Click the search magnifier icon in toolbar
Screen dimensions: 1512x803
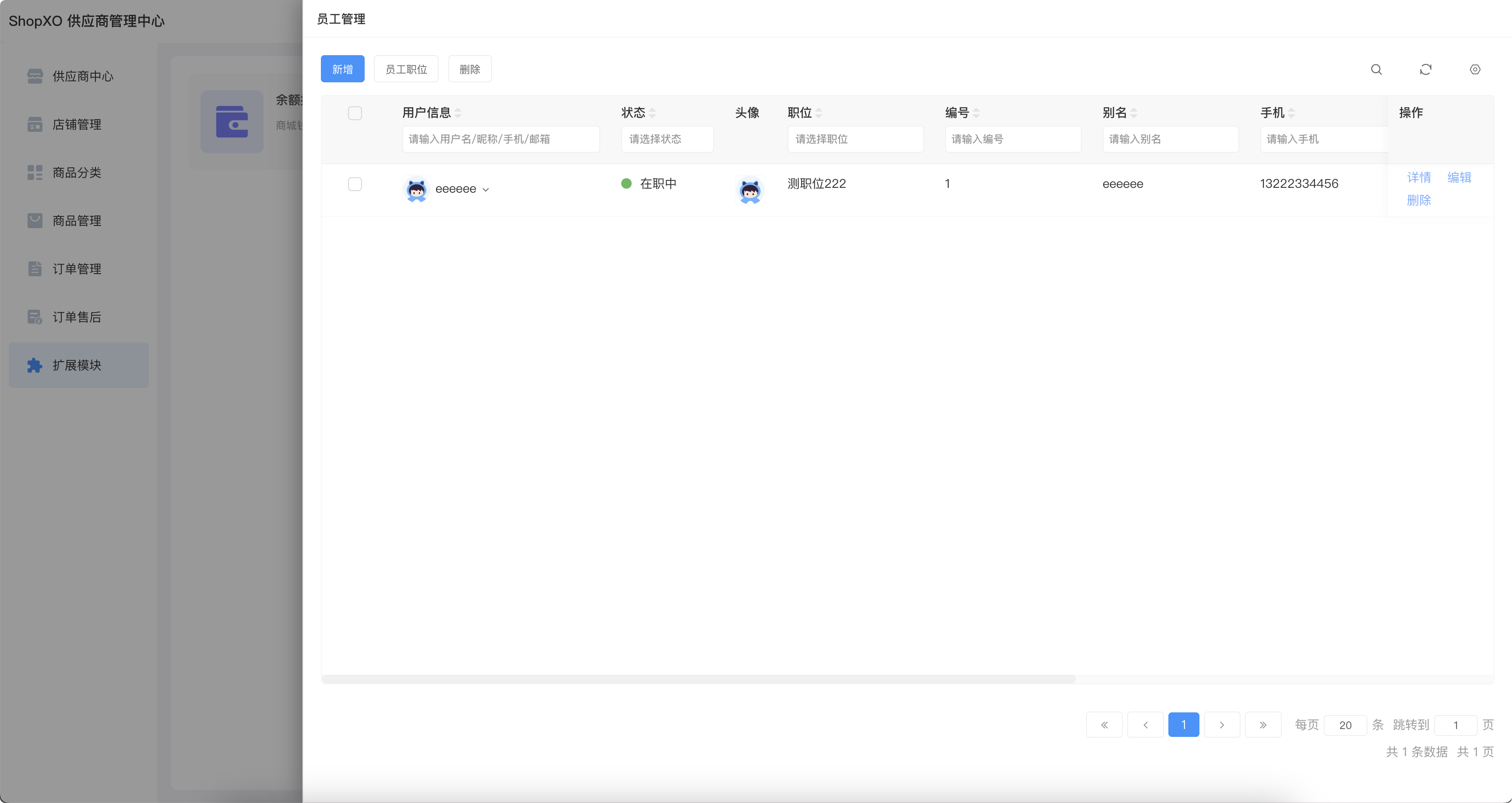point(1376,69)
